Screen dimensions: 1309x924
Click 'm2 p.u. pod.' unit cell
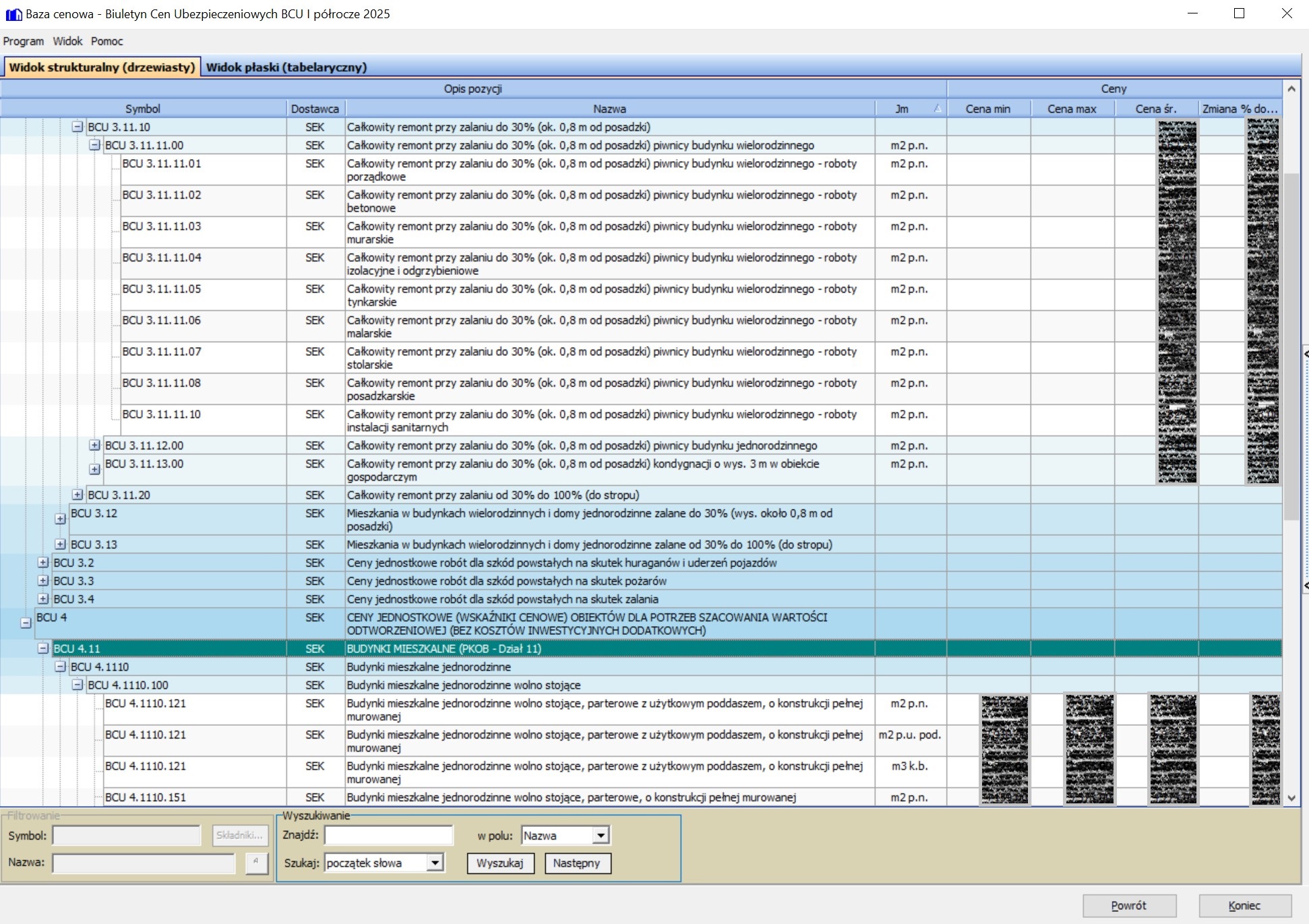click(x=911, y=741)
